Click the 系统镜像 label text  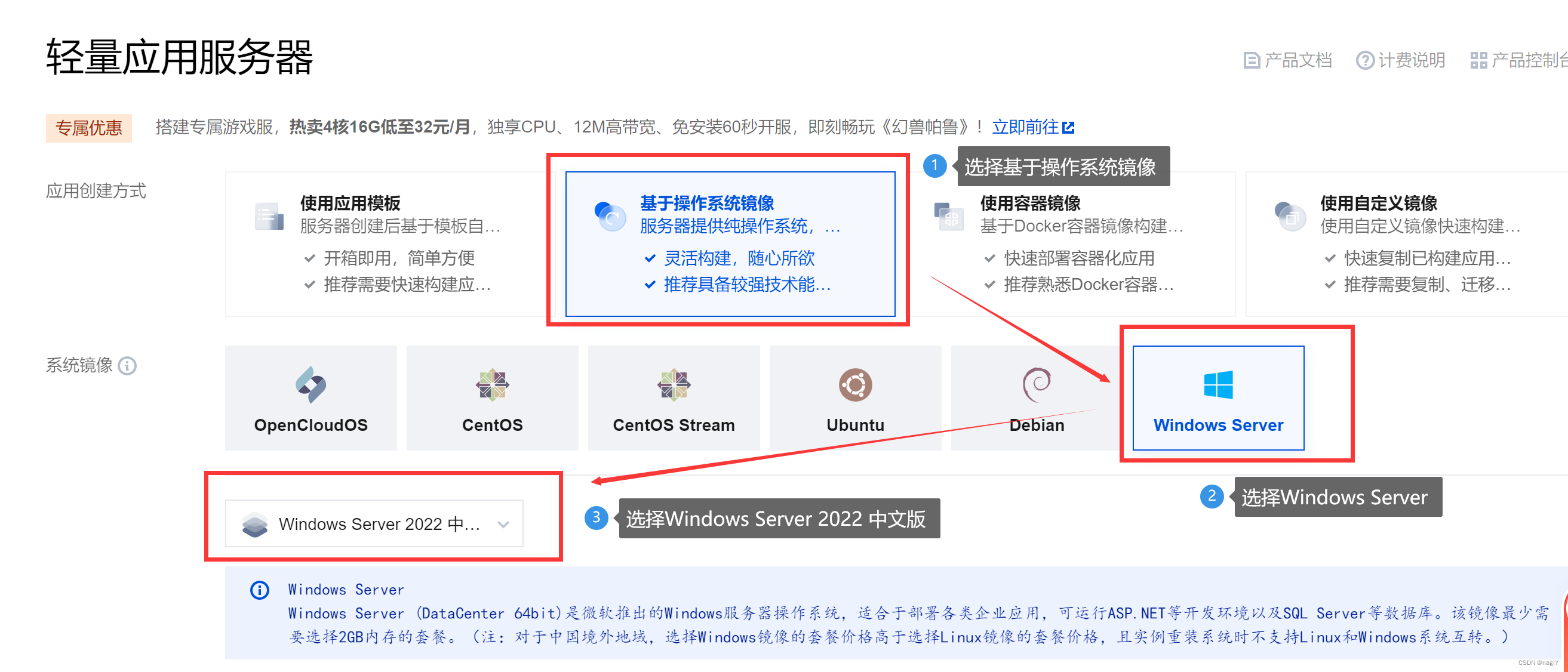[x=79, y=365]
